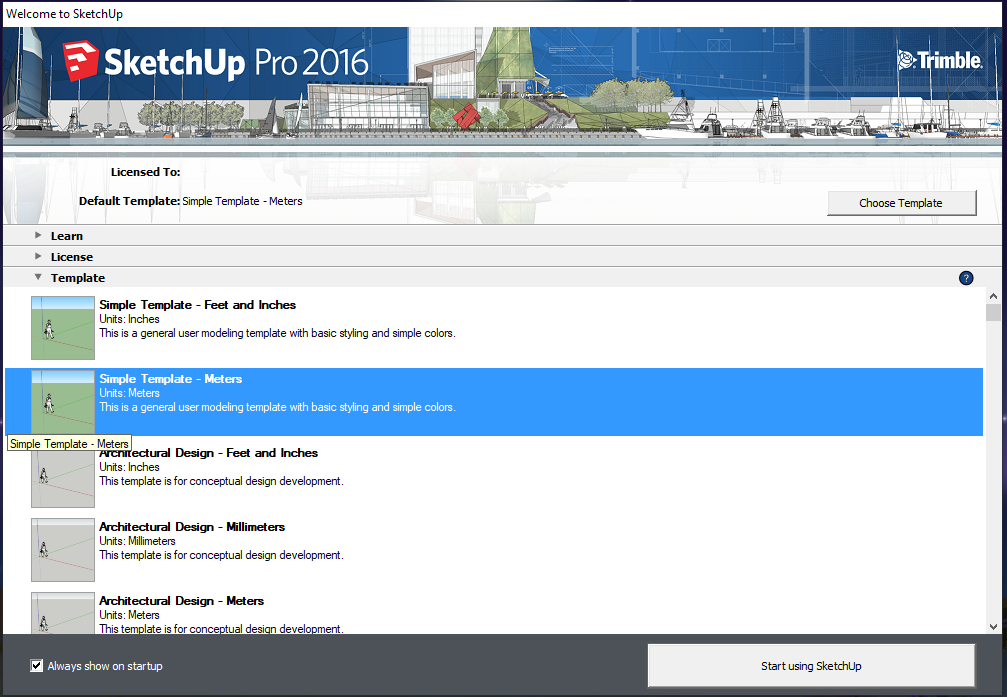Click the template list scroll down arrow
The height and width of the screenshot is (697, 1007).
[x=994, y=626]
